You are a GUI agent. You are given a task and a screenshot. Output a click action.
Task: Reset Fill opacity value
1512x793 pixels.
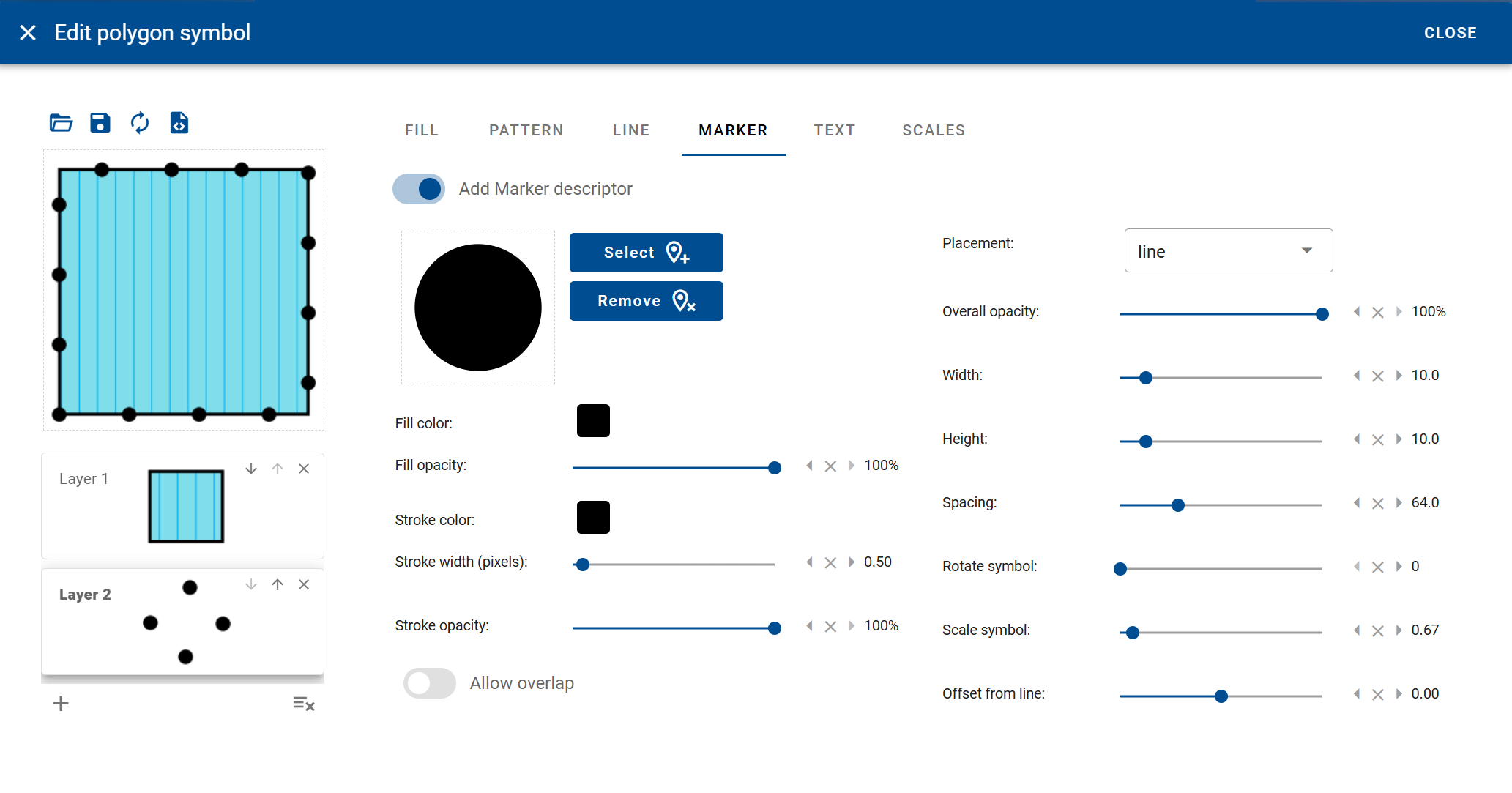[830, 466]
